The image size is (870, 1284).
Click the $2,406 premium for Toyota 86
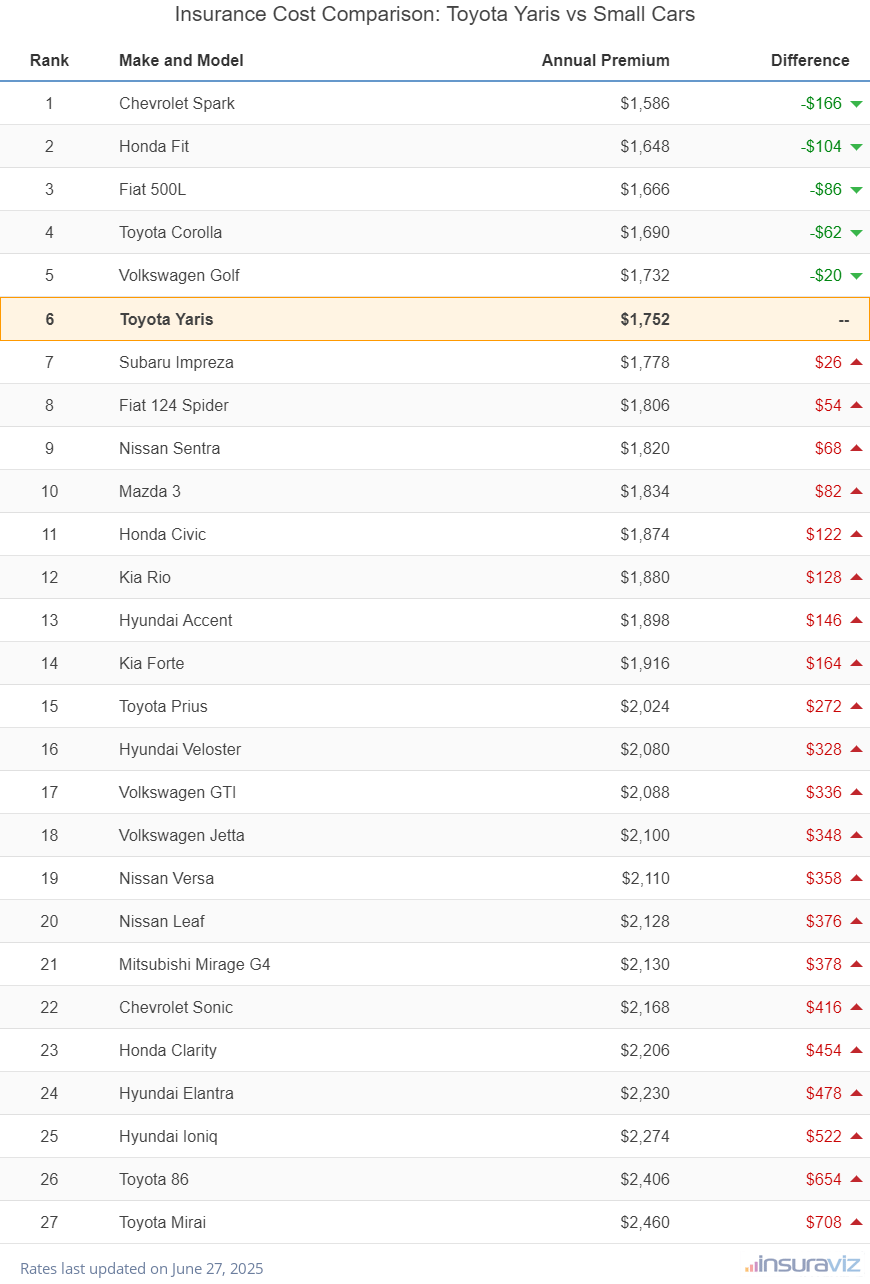click(x=644, y=1179)
